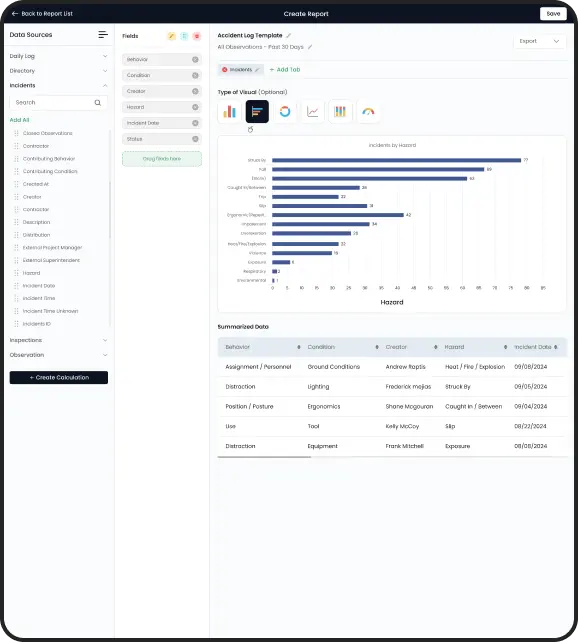This screenshot has width=578, height=642.
Task: Click the Kelly McCoy table cell
Action: pyautogui.click(x=402, y=426)
